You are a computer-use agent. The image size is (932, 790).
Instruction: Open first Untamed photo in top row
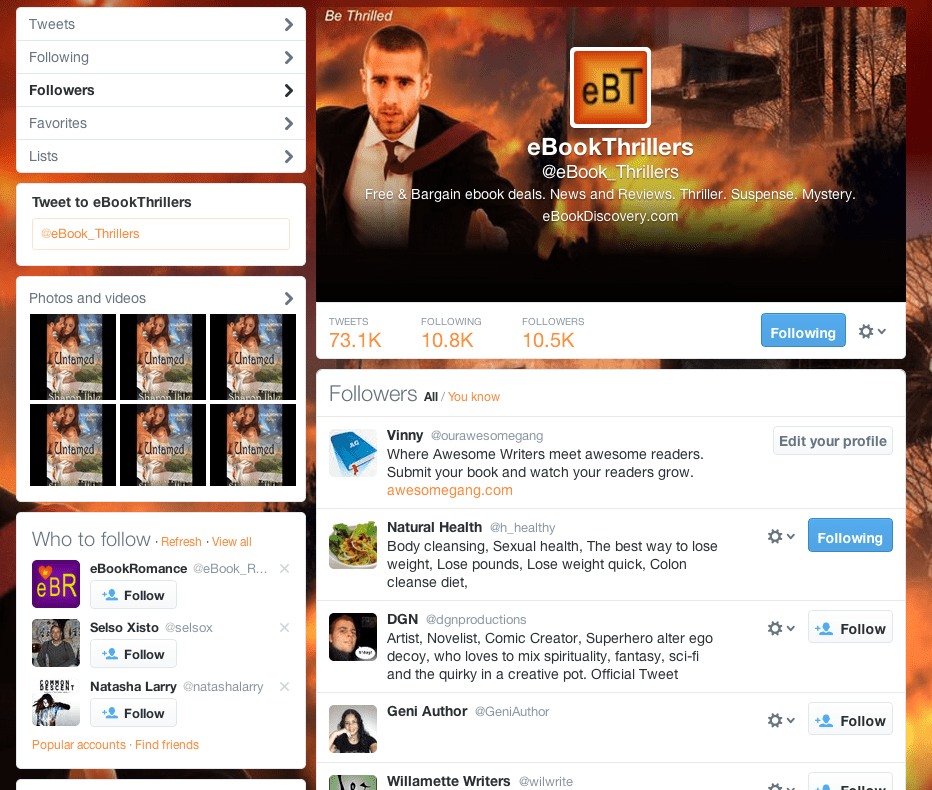tap(73, 357)
